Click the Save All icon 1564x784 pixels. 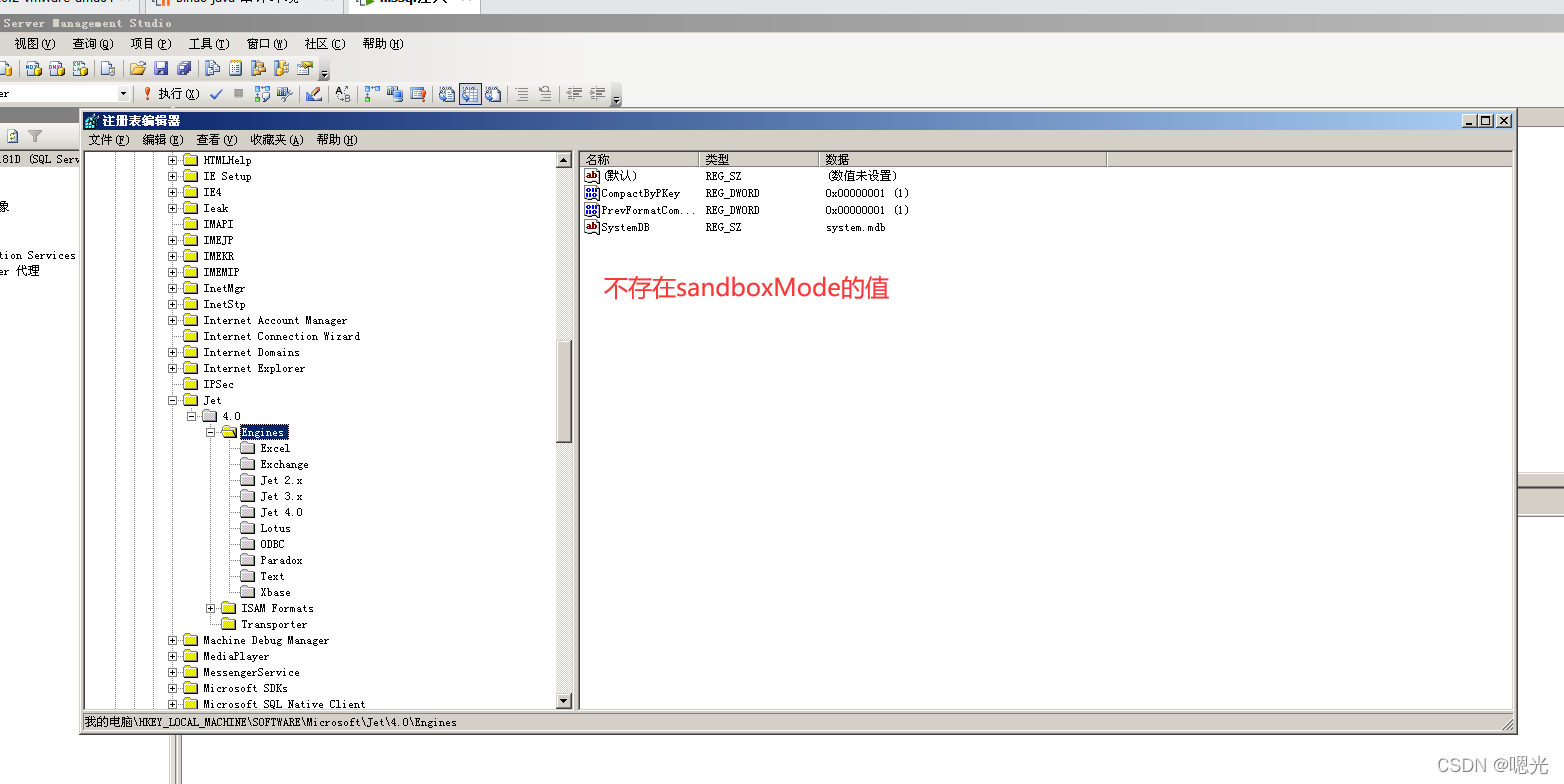pyautogui.click(x=184, y=68)
